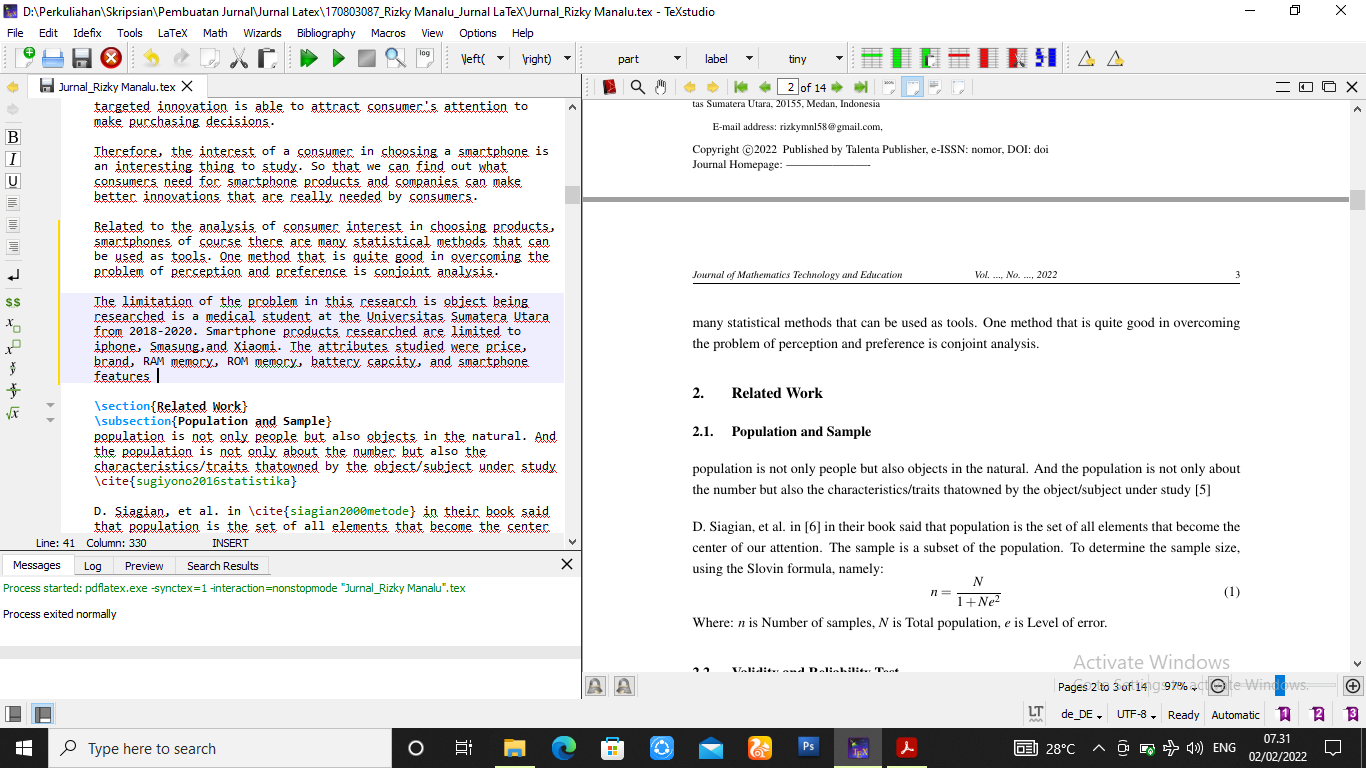Toggle LanguageTool LT status icon

pos(1036,713)
